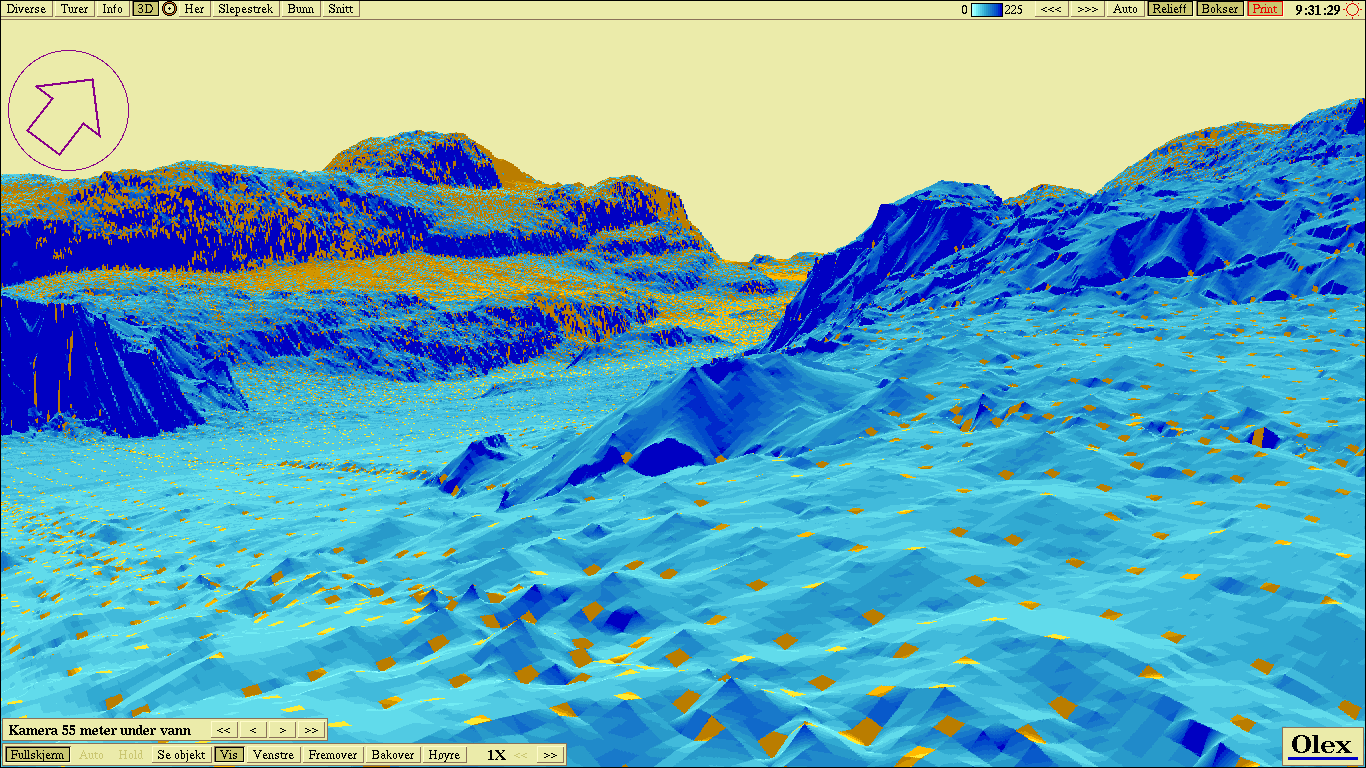Open the Turer menu
This screenshot has width=1366, height=768.
pyautogui.click(x=74, y=9)
